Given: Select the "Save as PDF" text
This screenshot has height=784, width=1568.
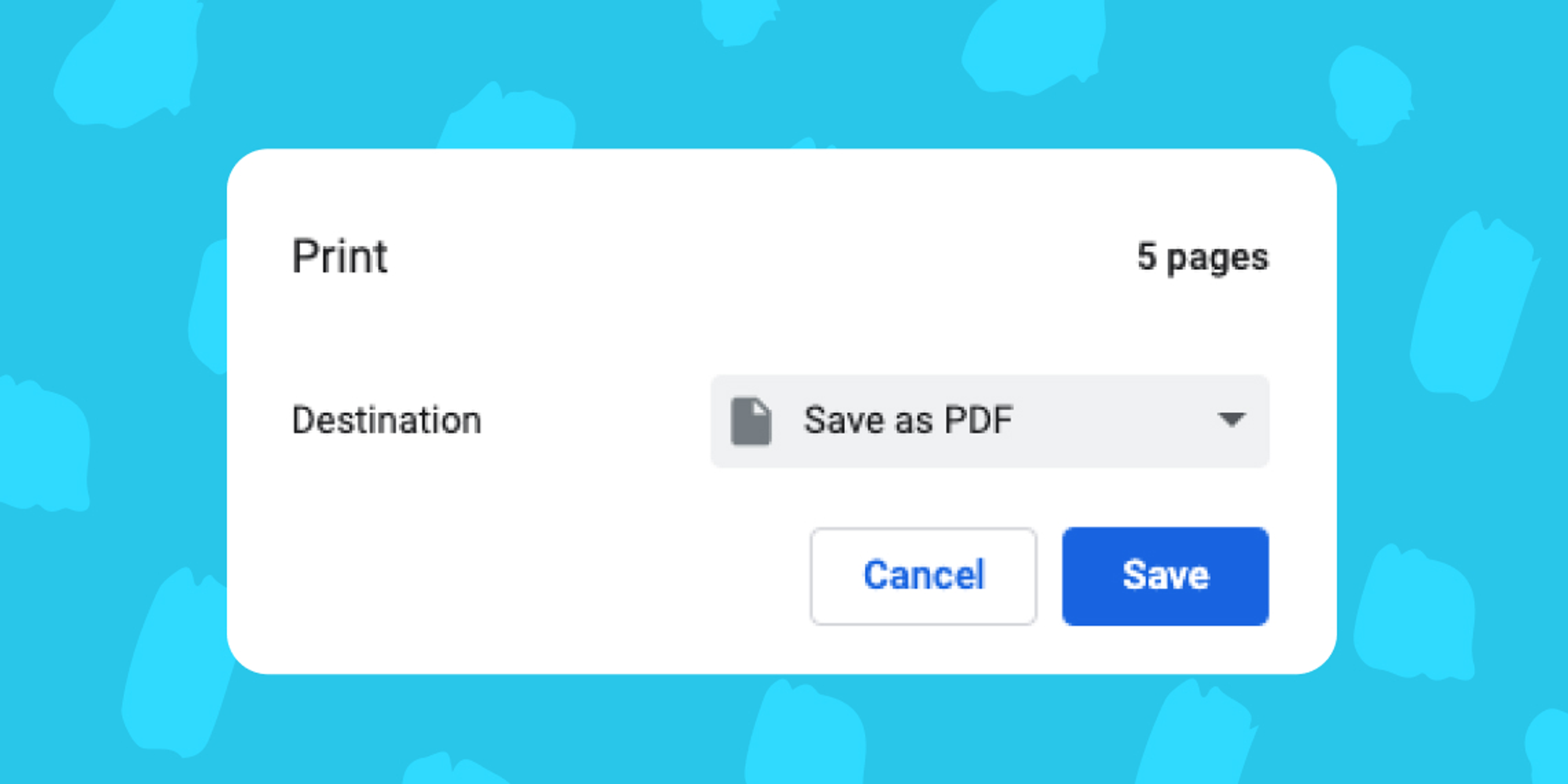Looking at the screenshot, I should pyautogui.click(x=908, y=420).
